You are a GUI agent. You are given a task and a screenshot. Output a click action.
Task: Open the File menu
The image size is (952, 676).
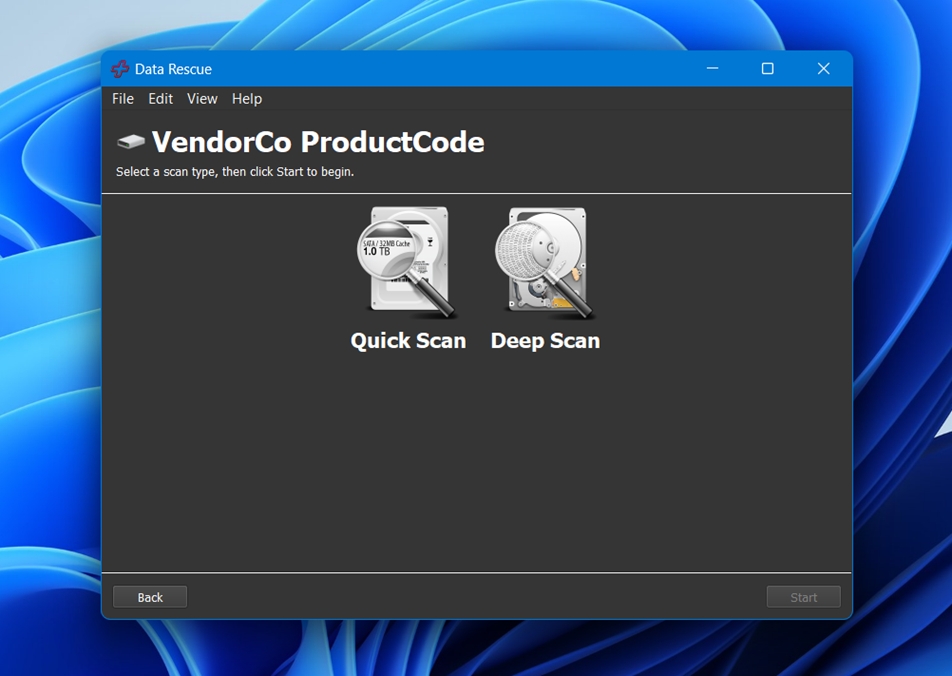click(122, 99)
